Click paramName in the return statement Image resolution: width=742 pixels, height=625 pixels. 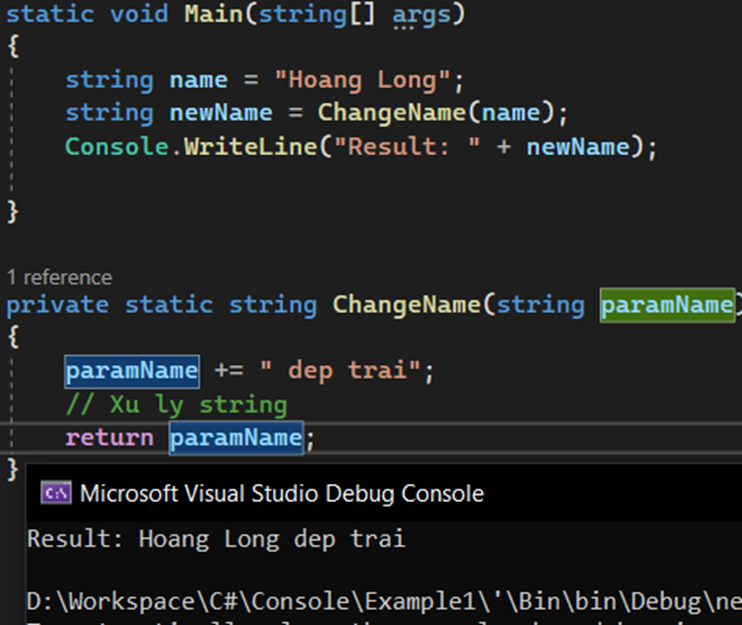click(236, 437)
